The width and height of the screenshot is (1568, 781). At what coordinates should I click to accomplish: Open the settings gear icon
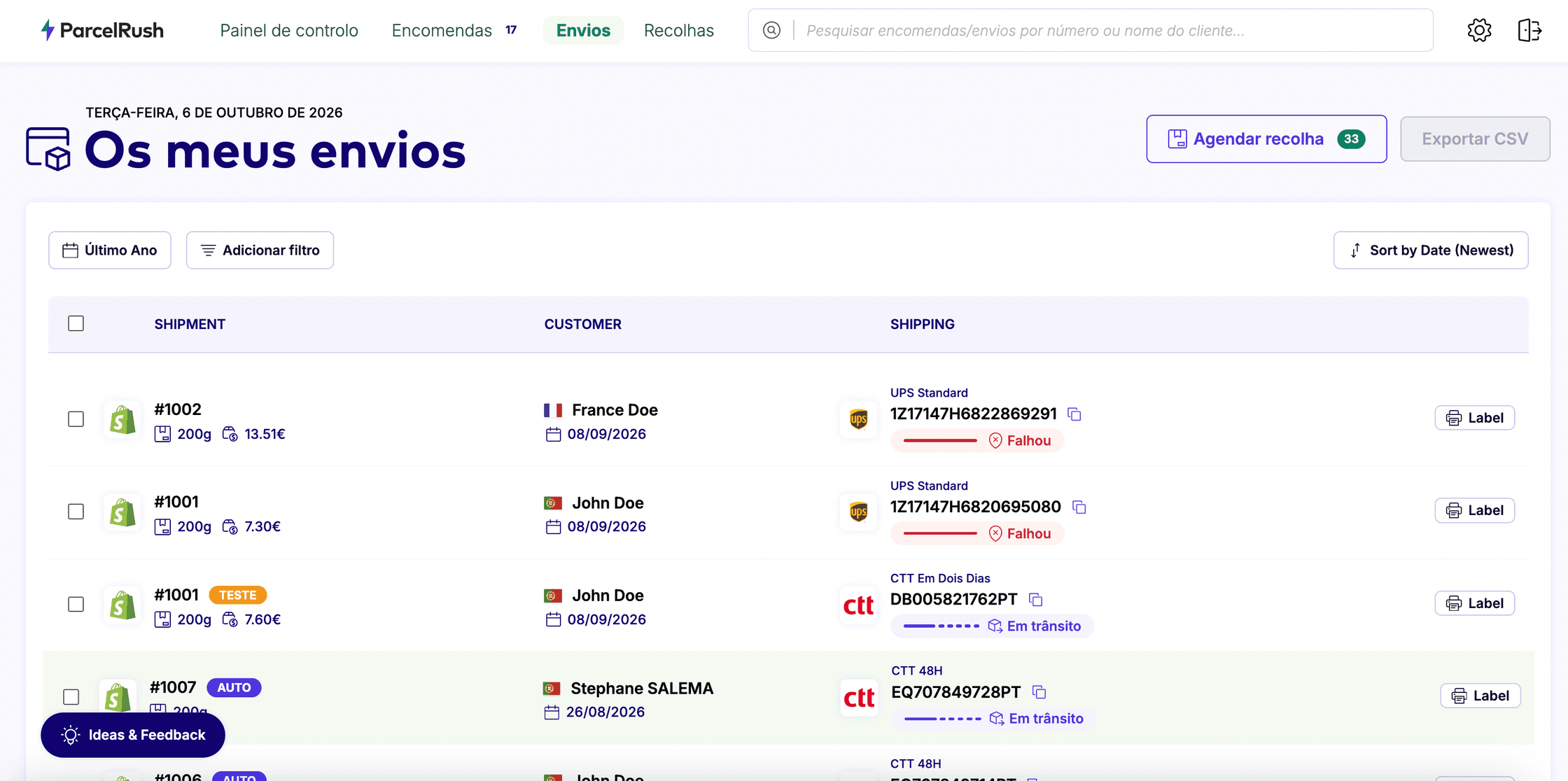pos(1479,30)
